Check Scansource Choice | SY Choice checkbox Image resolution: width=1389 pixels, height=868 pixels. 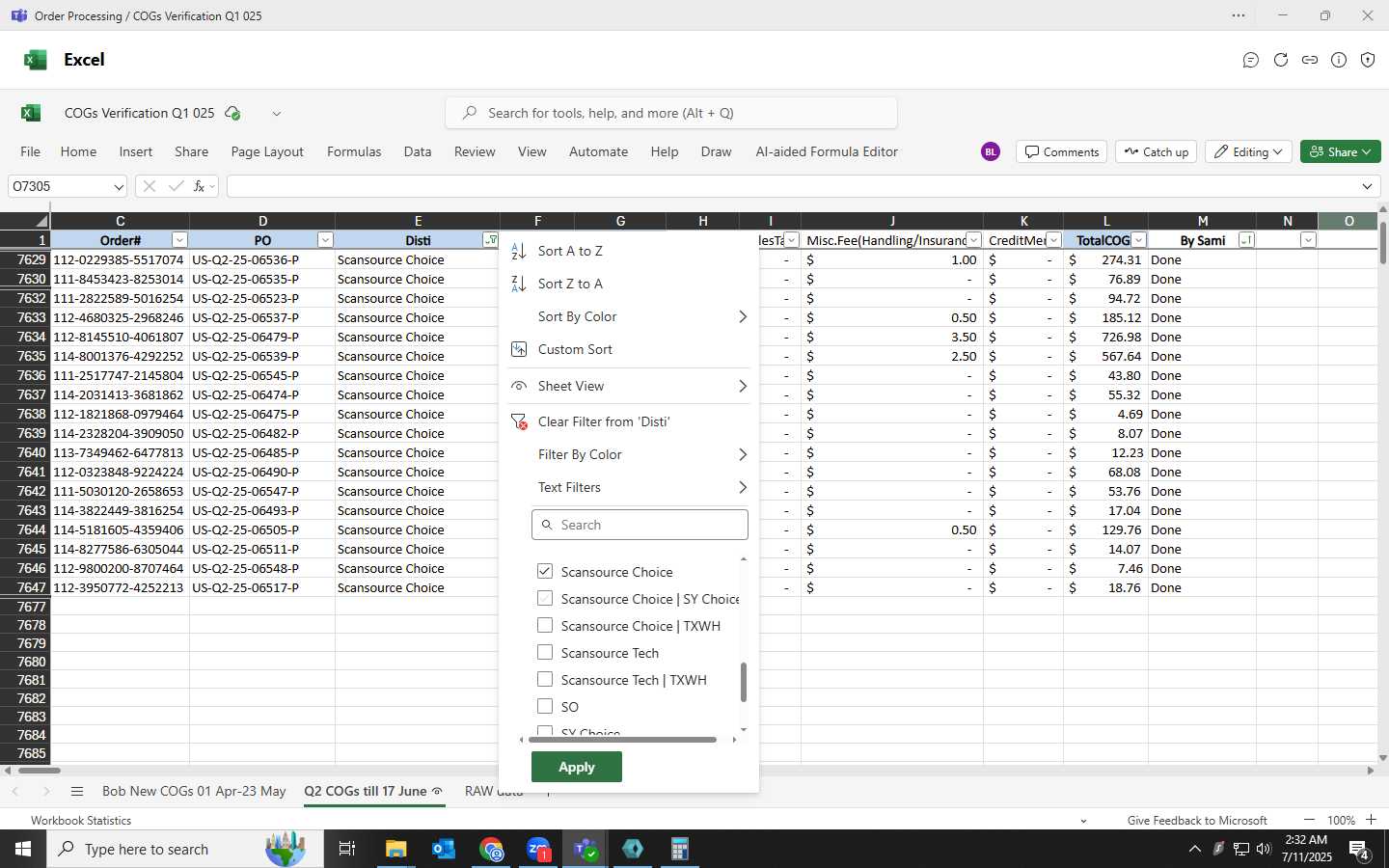[x=545, y=598]
